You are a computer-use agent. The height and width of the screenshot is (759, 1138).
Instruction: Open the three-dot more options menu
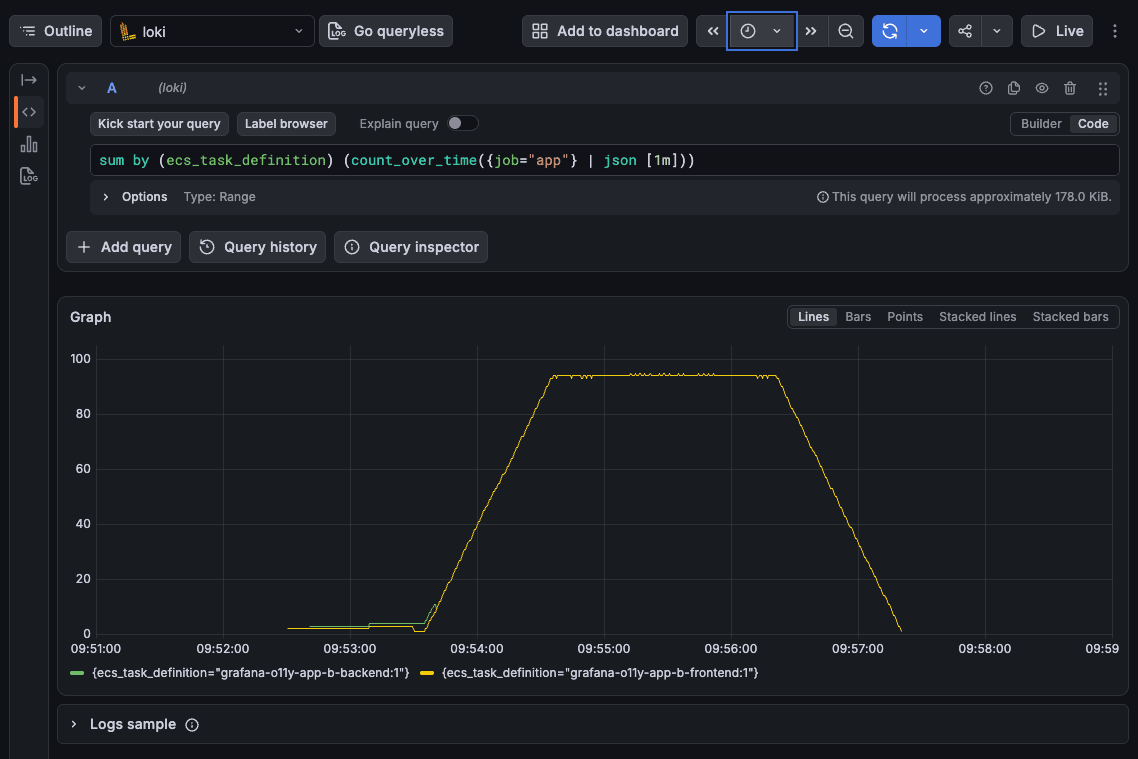tap(1115, 31)
